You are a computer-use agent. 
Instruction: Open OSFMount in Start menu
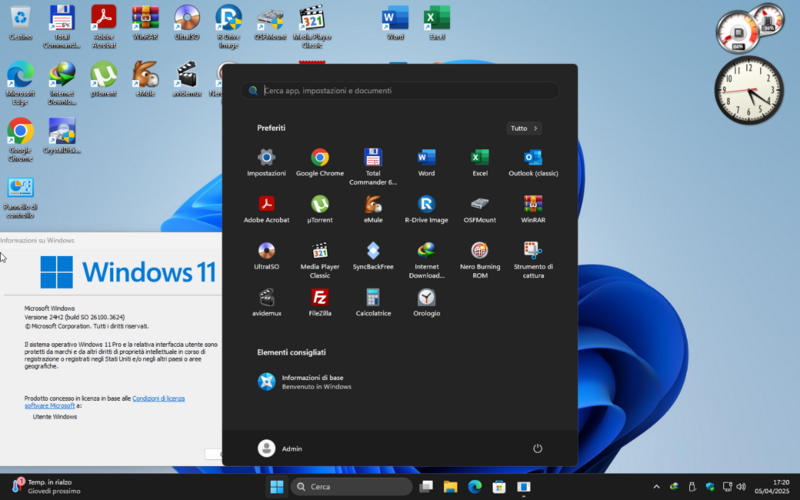(x=480, y=209)
